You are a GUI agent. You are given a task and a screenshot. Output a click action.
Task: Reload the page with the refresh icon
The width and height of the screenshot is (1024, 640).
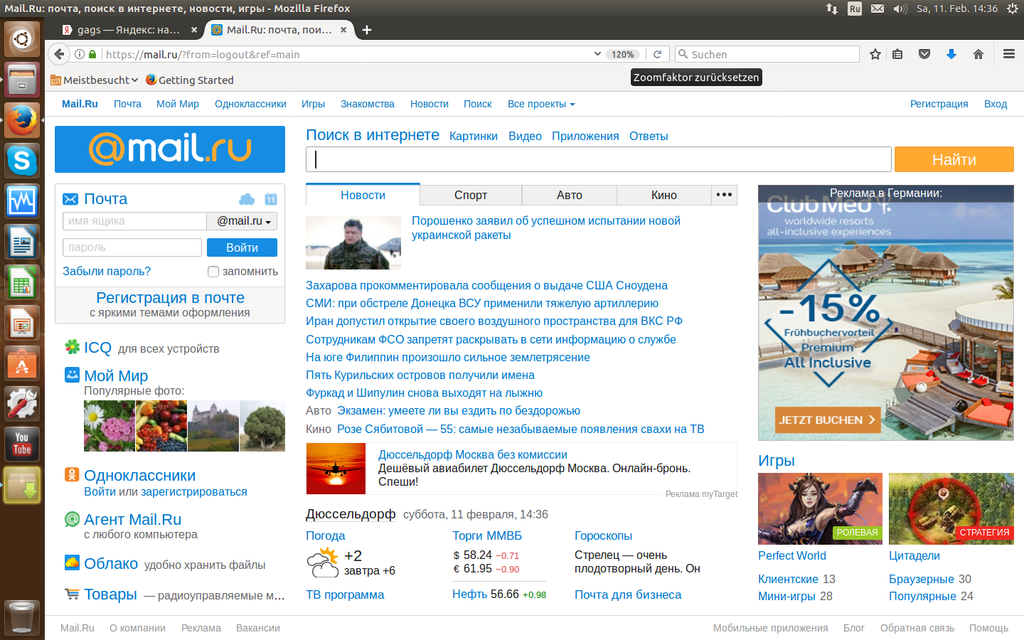pos(657,54)
